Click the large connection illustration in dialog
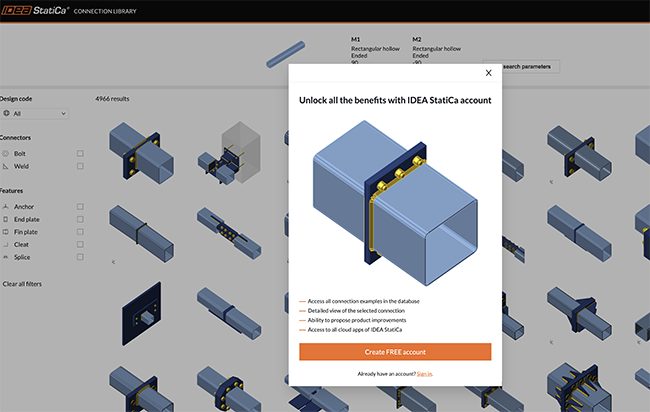The image size is (650, 412). [395, 203]
